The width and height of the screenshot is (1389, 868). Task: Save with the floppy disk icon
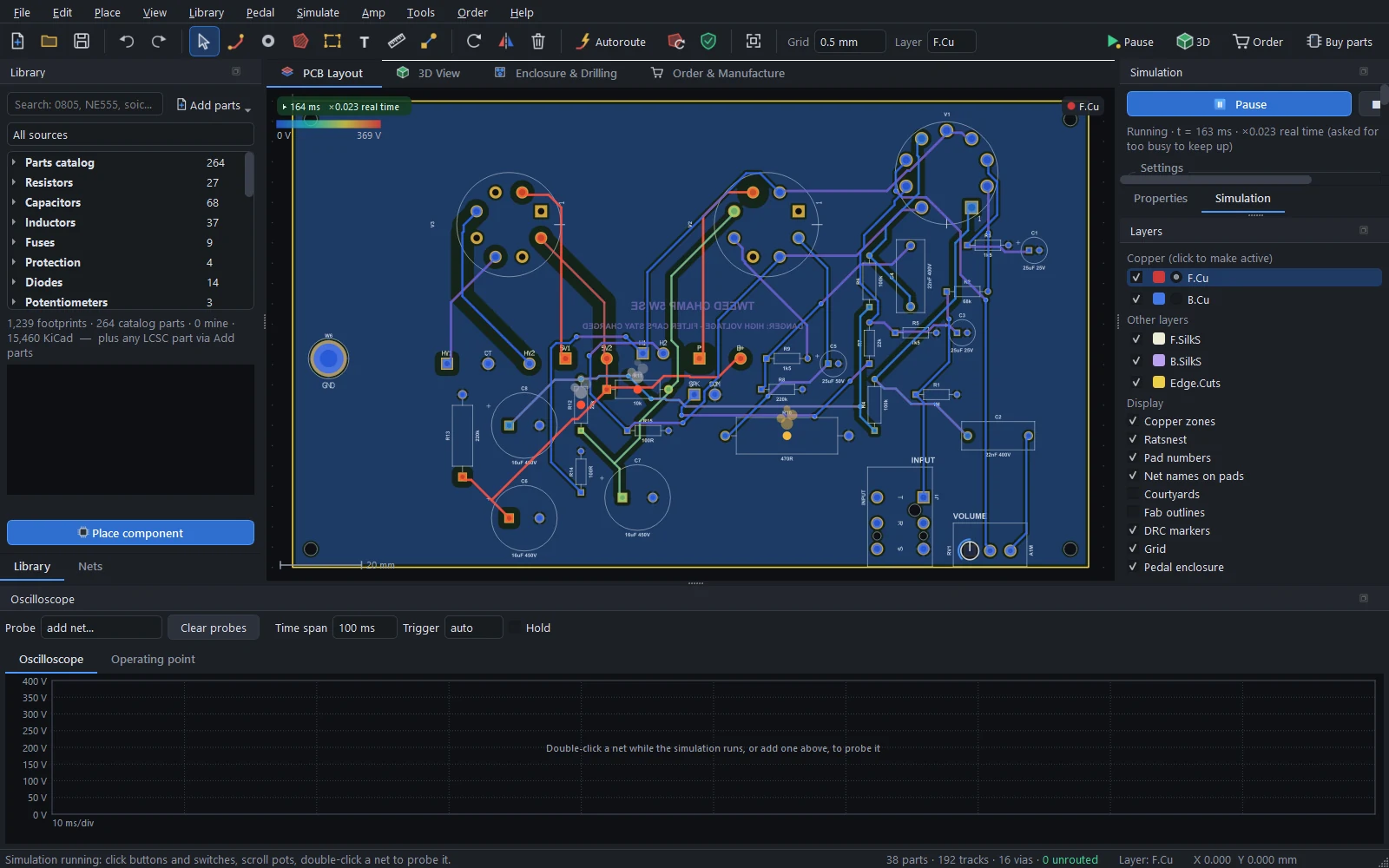point(82,41)
